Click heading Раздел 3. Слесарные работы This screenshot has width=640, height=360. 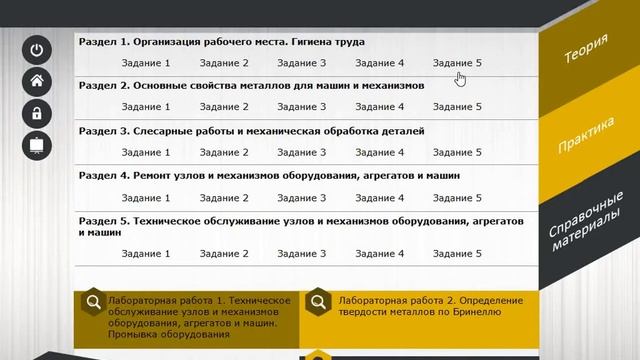coord(251,131)
